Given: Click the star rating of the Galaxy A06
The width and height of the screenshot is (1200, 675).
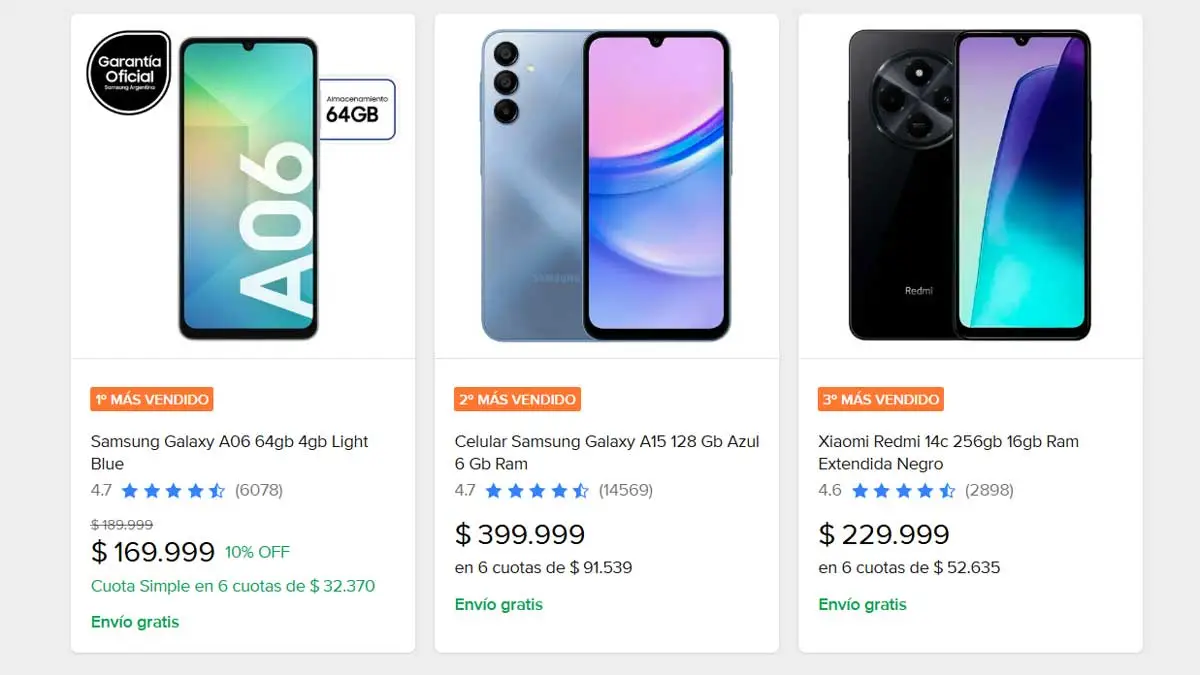Looking at the screenshot, I should tap(173, 490).
